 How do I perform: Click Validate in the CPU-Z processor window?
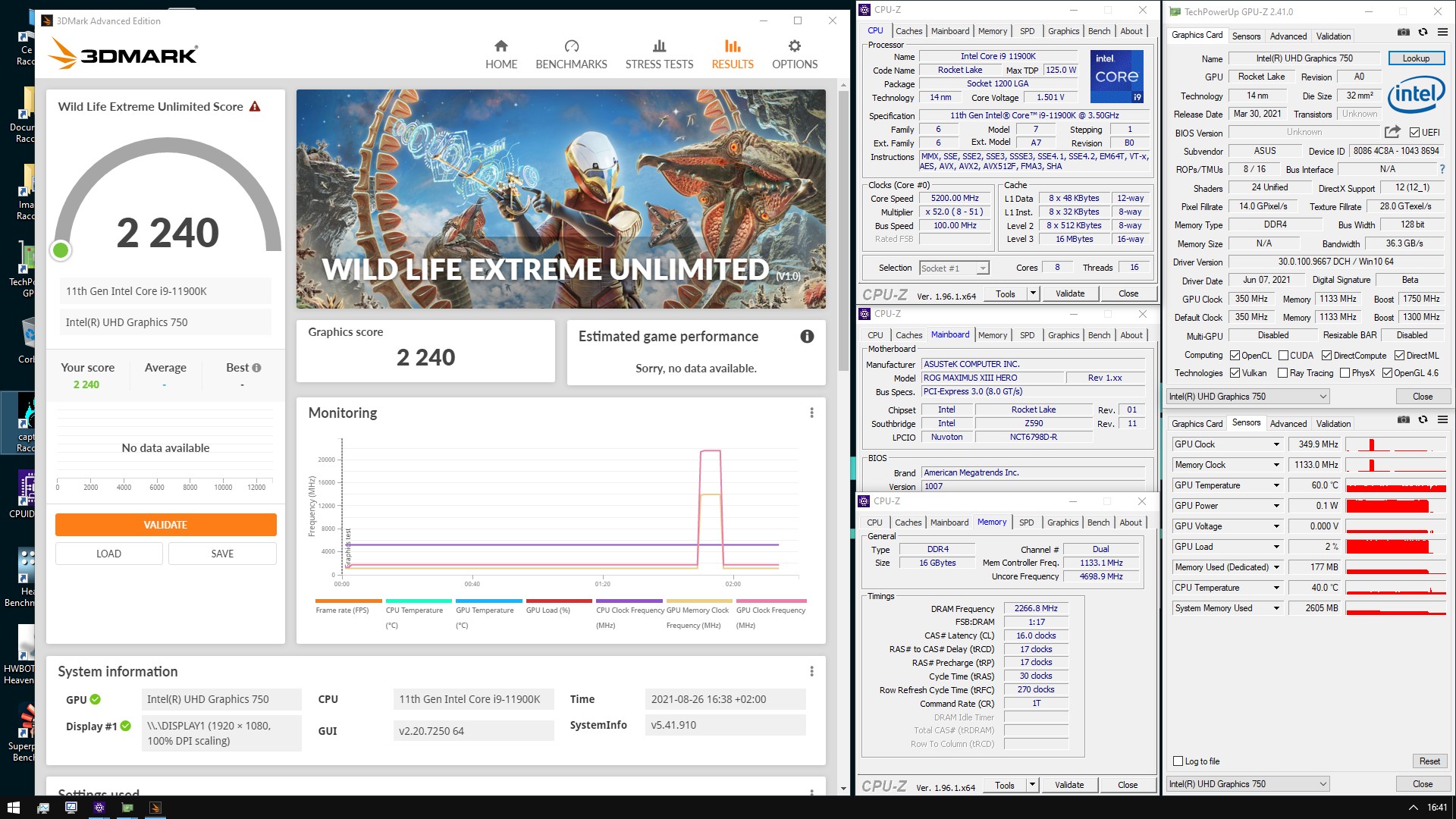tap(1070, 293)
